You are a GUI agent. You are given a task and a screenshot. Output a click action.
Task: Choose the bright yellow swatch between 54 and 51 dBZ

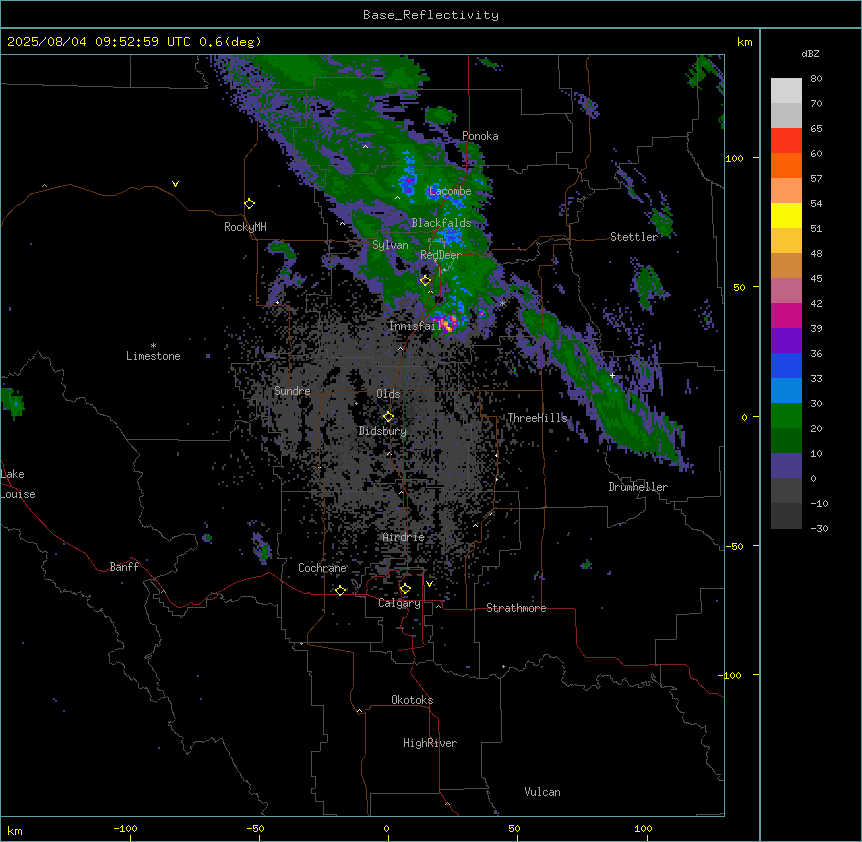click(x=786, y=215)
